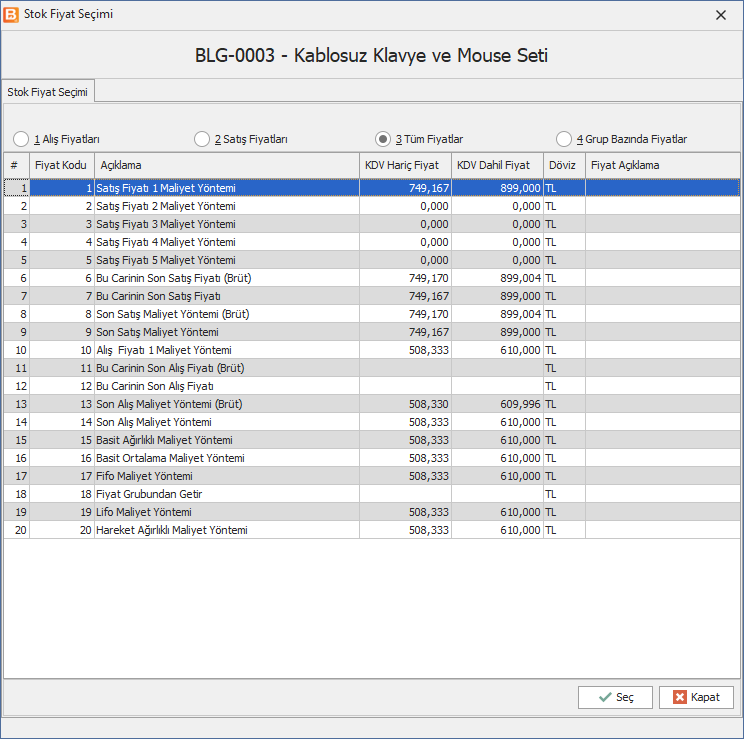Select row 14 'Son Alış Maliyet Yöntemi'
Image resolution: width=744 pixels, height=739 pixels.
[372, 422]
